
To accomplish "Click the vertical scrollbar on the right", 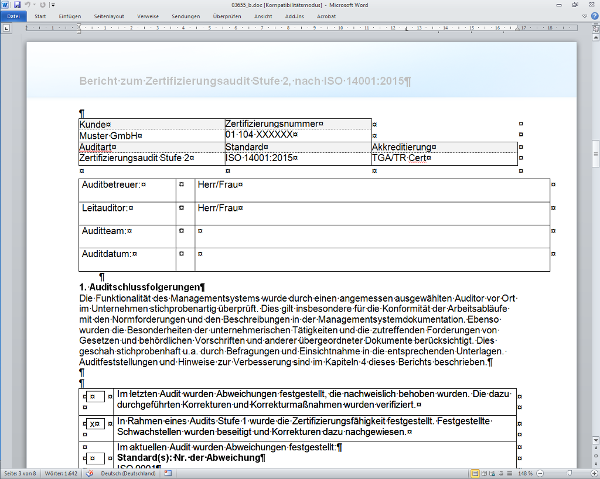I will (593, 250).
